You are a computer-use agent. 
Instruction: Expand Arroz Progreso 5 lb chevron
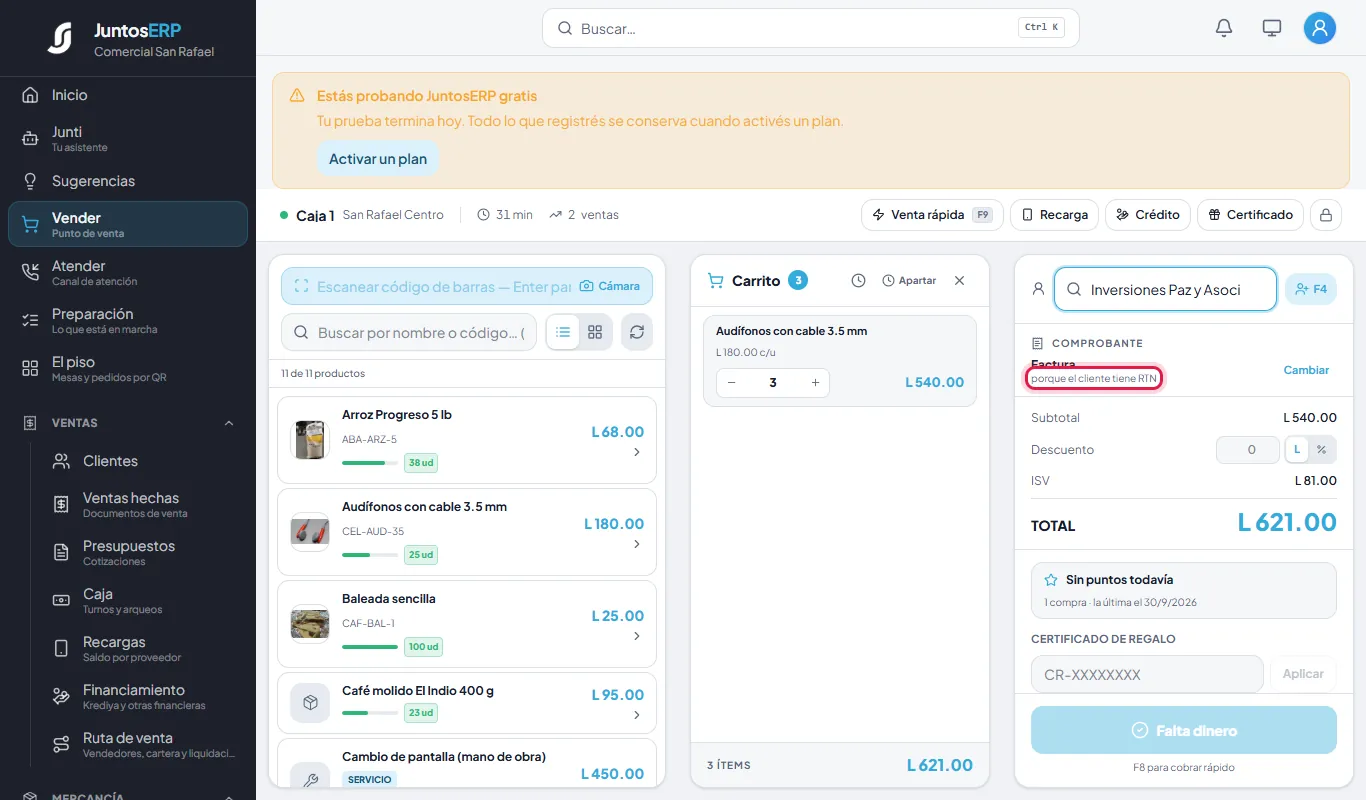point(637,452)
